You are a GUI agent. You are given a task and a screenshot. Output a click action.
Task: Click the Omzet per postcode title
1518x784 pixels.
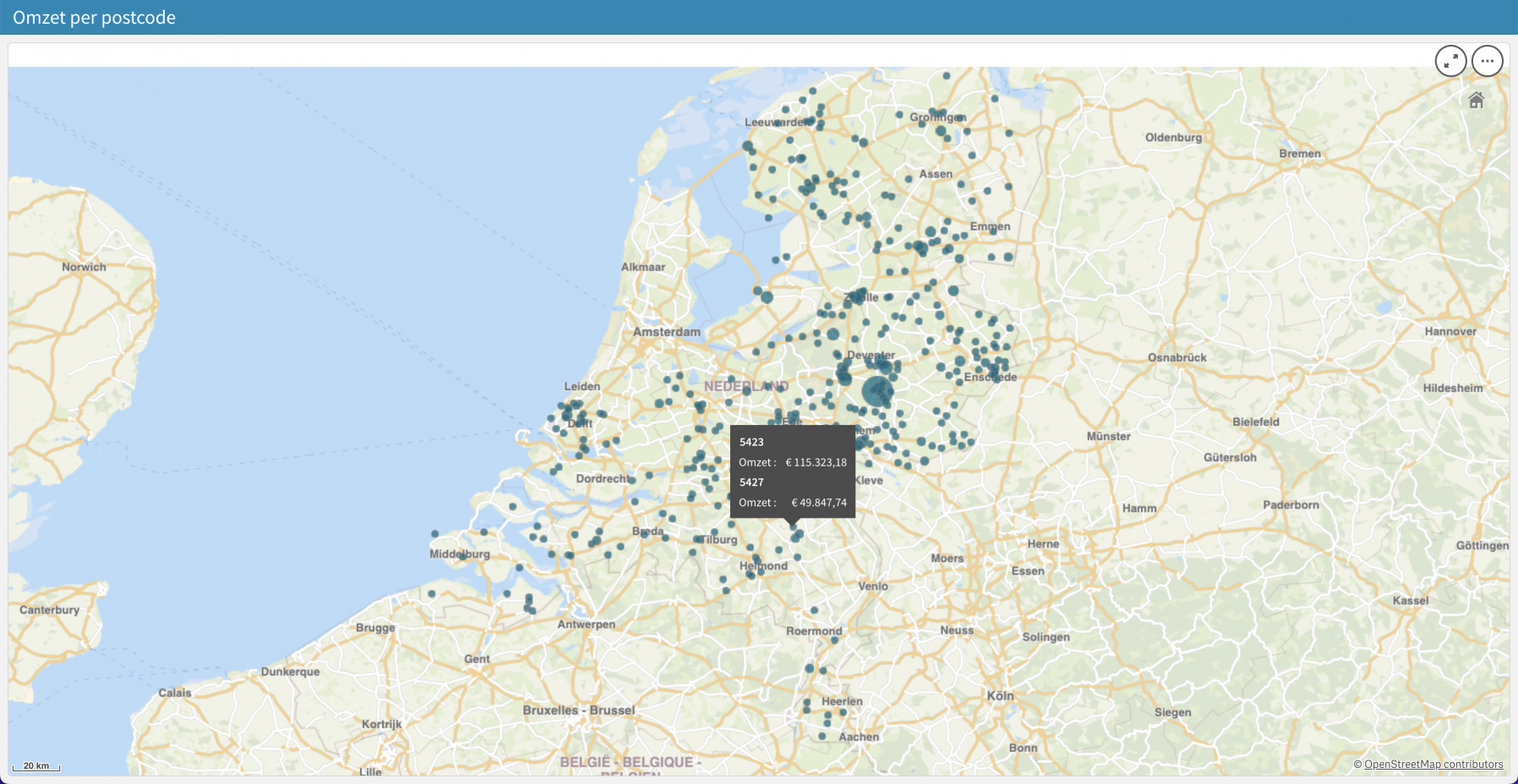94,18
